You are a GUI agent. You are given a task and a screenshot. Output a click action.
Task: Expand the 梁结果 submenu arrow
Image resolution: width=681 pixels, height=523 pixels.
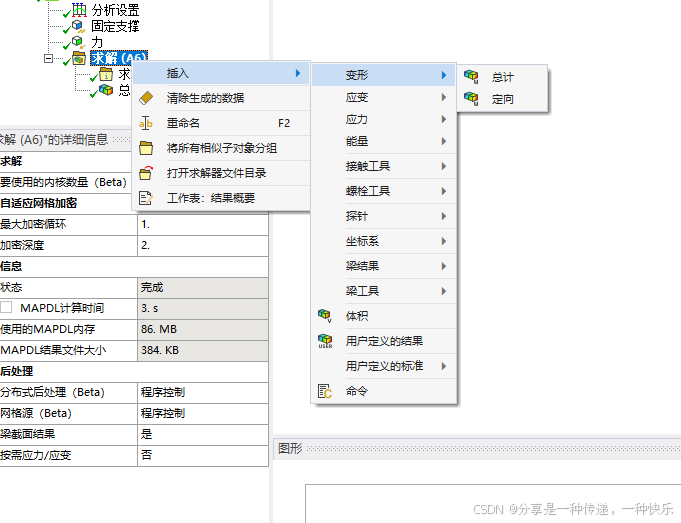coord(444,266)
